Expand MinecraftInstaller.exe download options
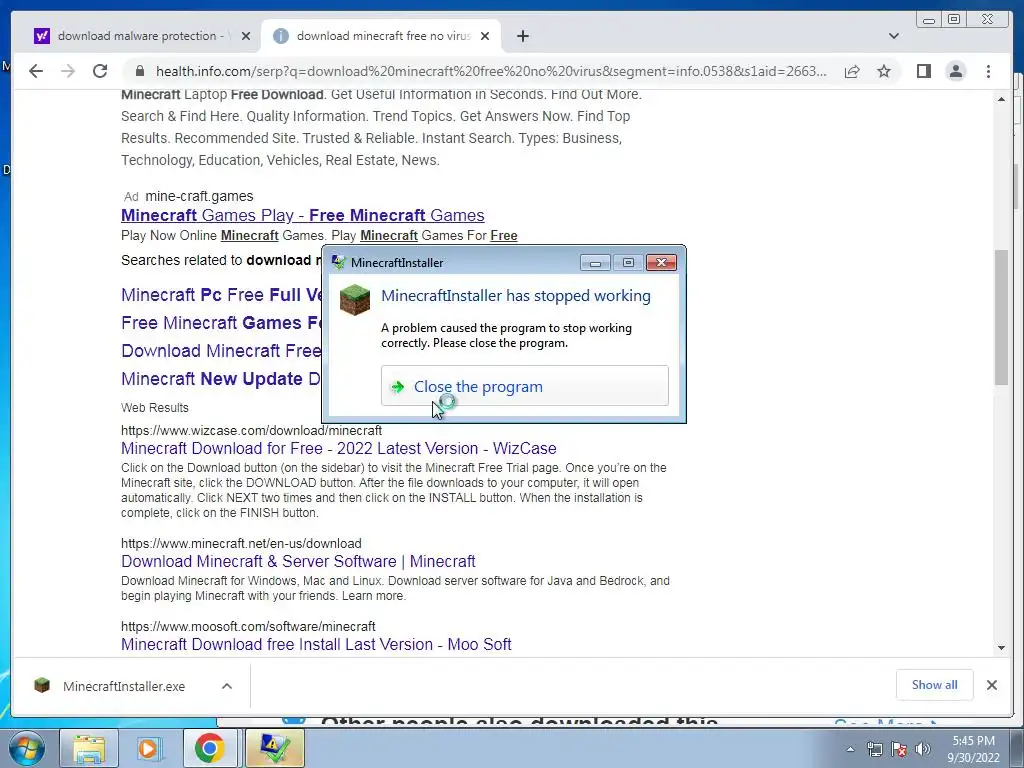1024x768 pixels. tap(227, 686)
